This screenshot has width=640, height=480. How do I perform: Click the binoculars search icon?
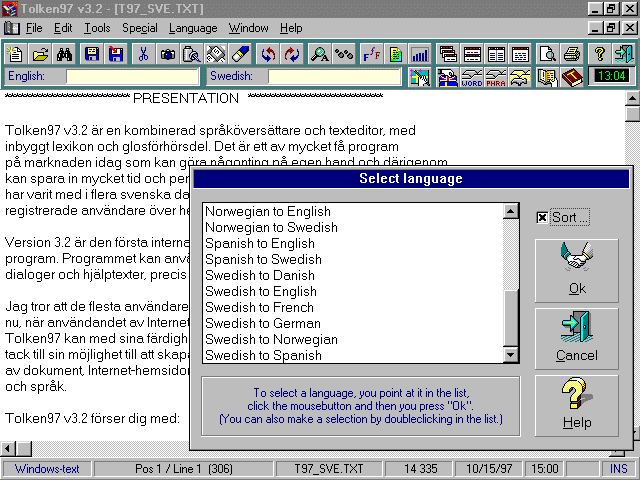(62, 53)
